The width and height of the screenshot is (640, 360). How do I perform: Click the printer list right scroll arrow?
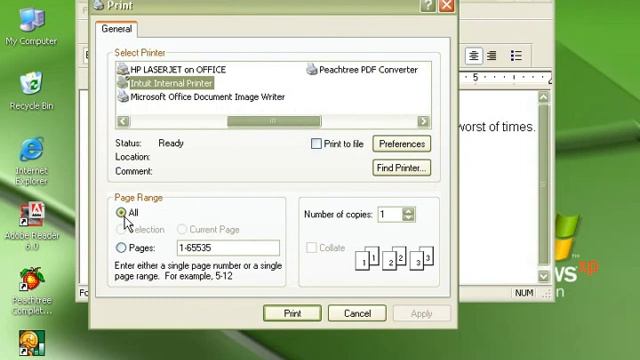point(423,121)
